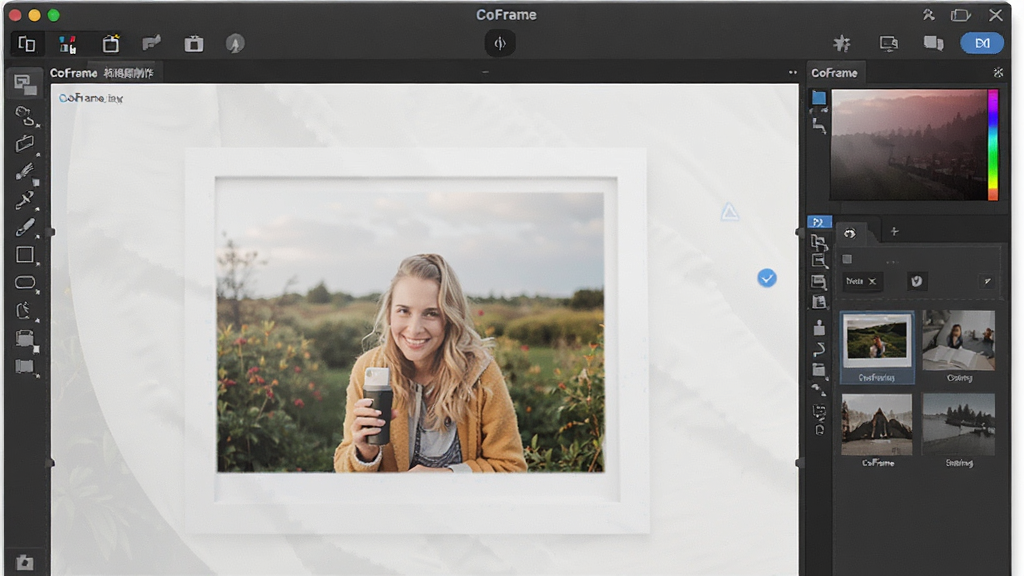Select the stacked layers tool in left toolbar
1024x576 pixels.
(25, 339)
